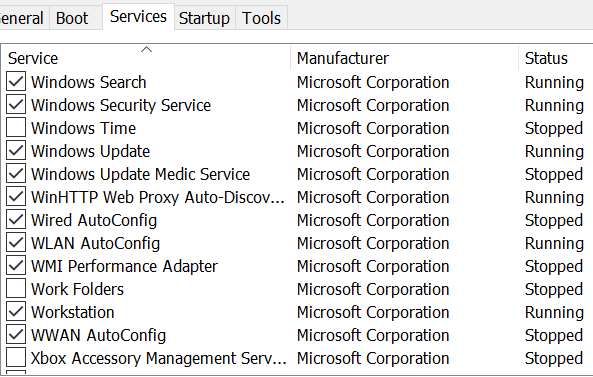This screenshot has height=377, width=593.
Task: Click Running status of WLAN AutoConfig
Action: pyautogui.click(x=554, y=244)
